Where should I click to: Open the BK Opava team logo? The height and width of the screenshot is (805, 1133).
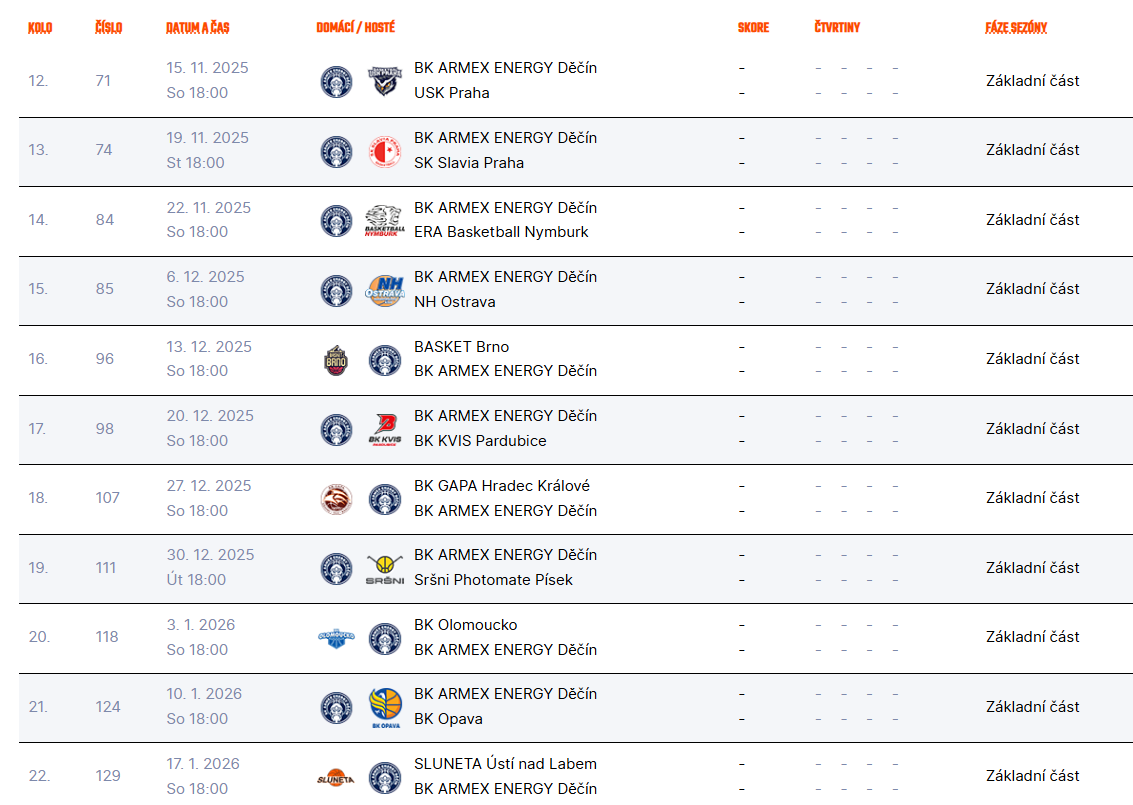click(384, 707)
